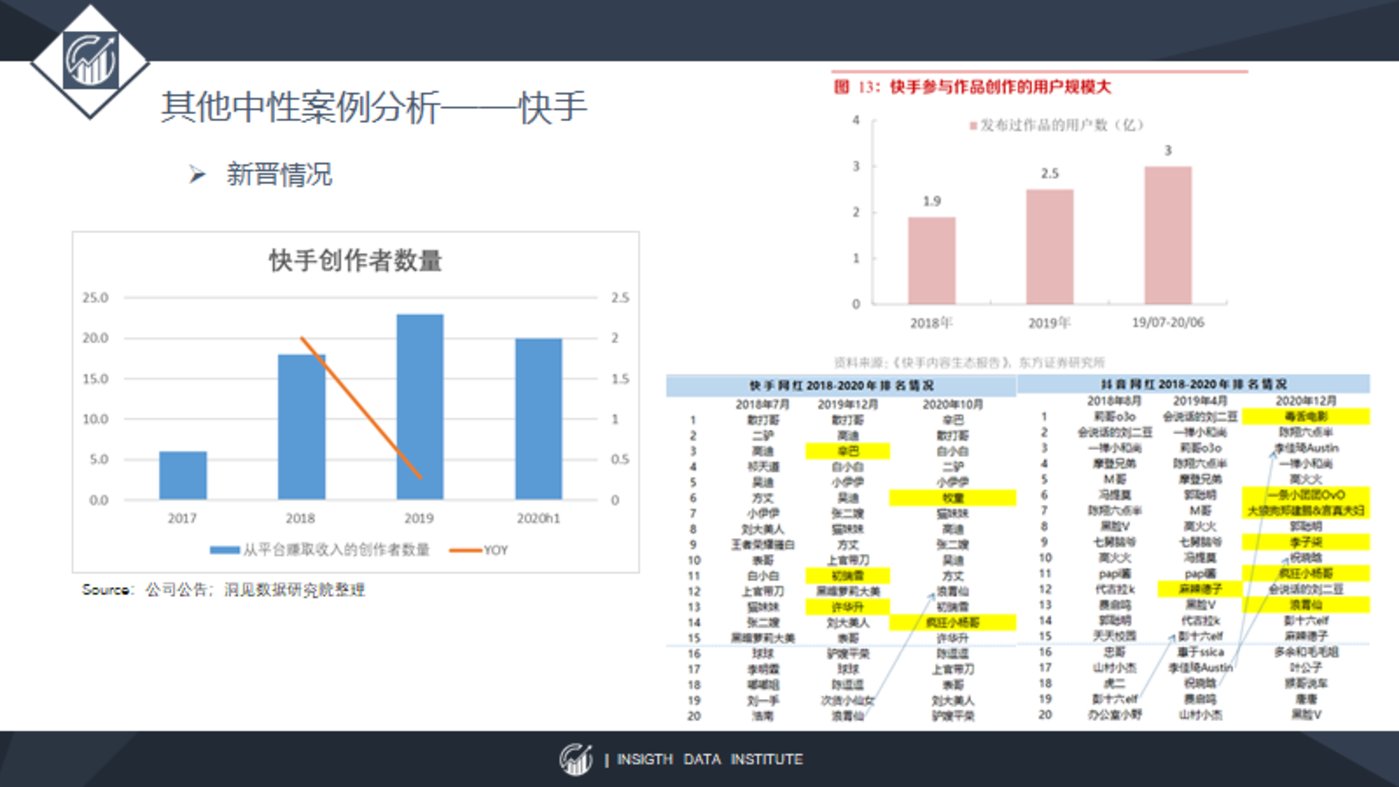Viewport: 1399px width, 787px height.
Task: Select the tallest blue bar for 2019
Action: 420,407
